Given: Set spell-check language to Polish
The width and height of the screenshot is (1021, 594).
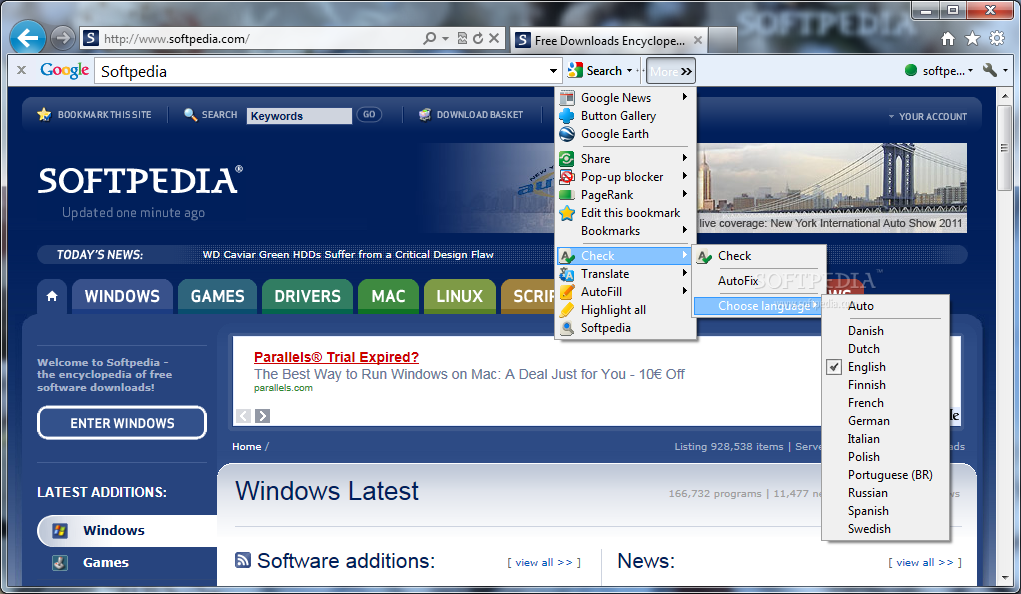Looking at the screenshot, I should click(886, 457).
